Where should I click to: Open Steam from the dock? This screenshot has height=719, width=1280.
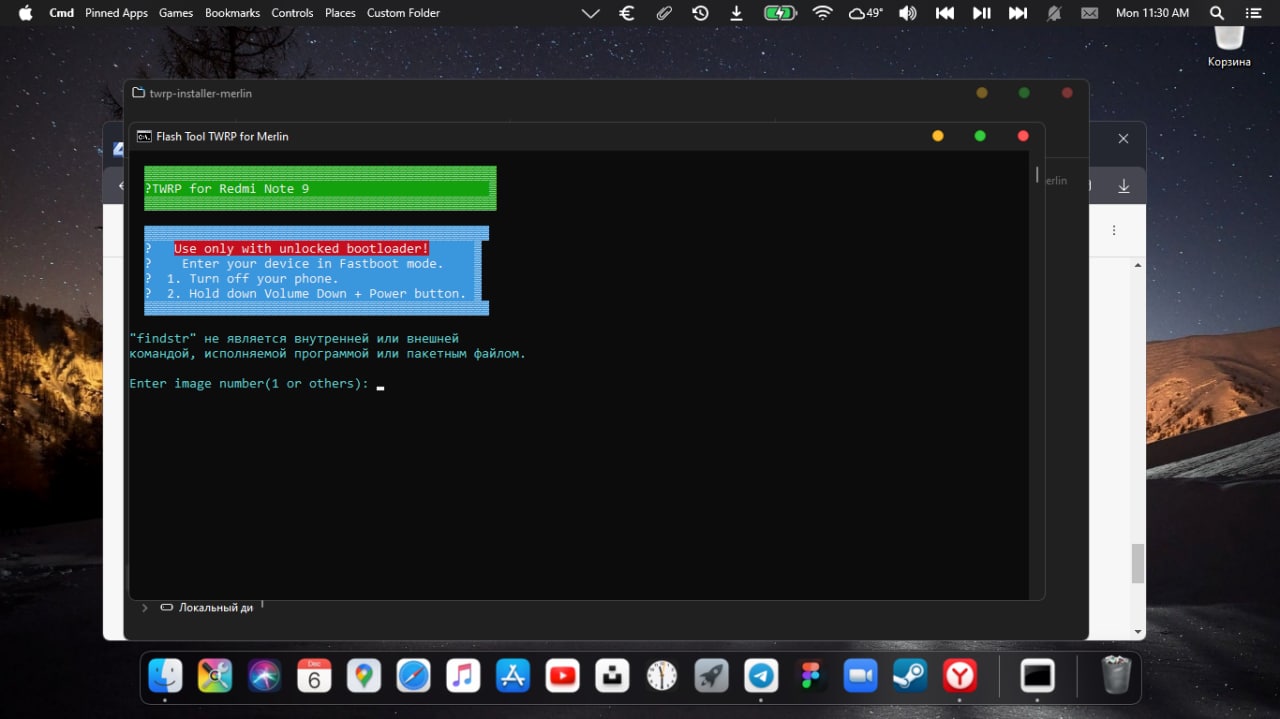[x=910, y=676]
